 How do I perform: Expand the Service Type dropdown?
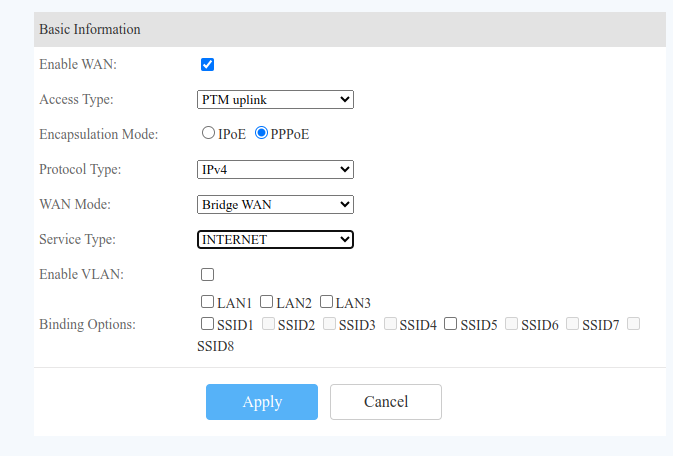(275, 239)
